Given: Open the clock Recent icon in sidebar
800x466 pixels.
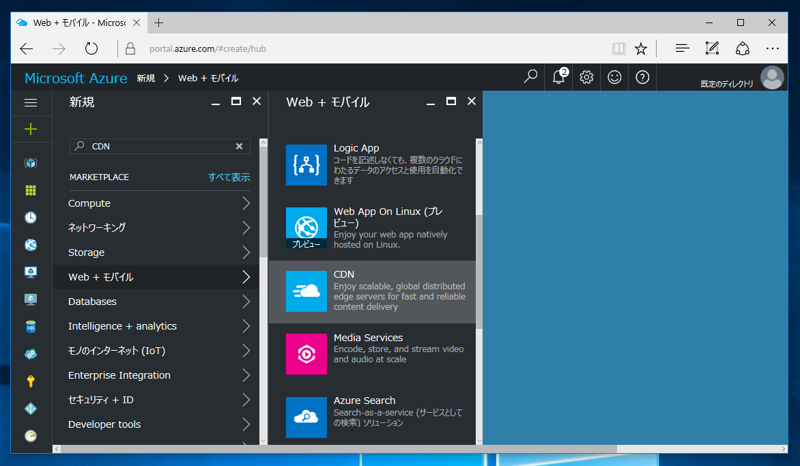Looking at the screenshot, I should coord(31,217).
